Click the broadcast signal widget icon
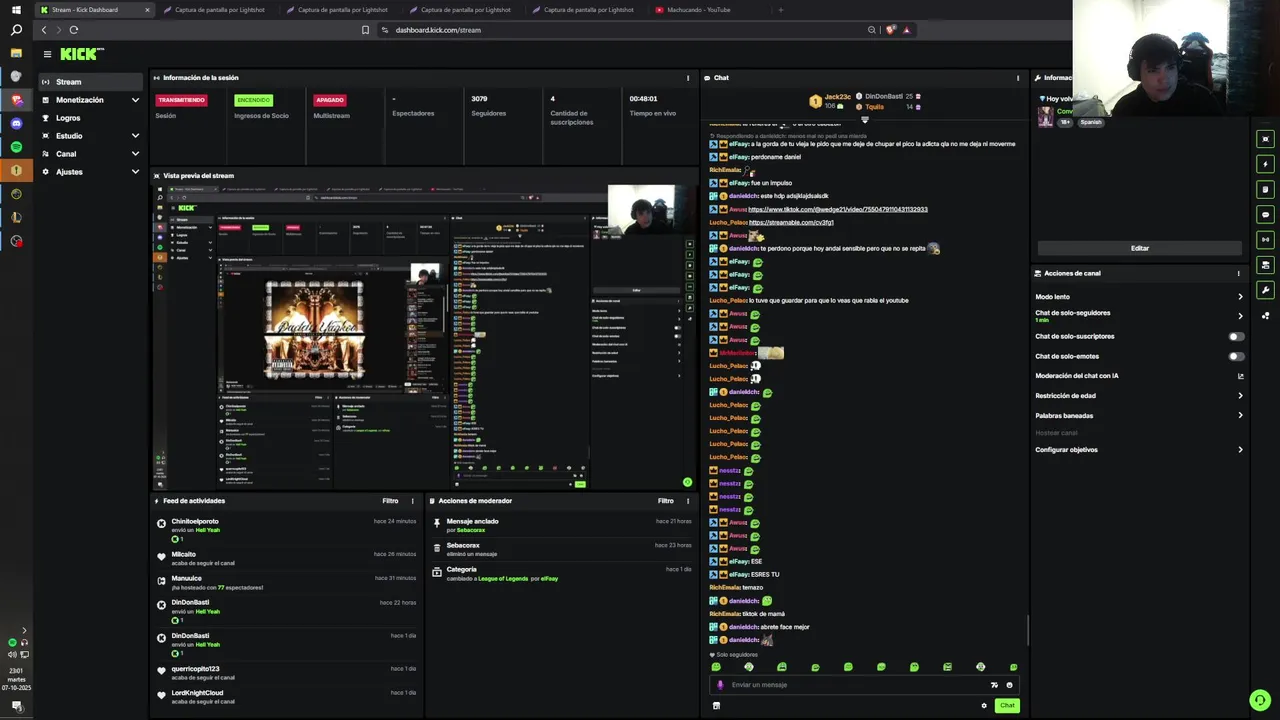1280x720 pixels. click(1266, 240)
